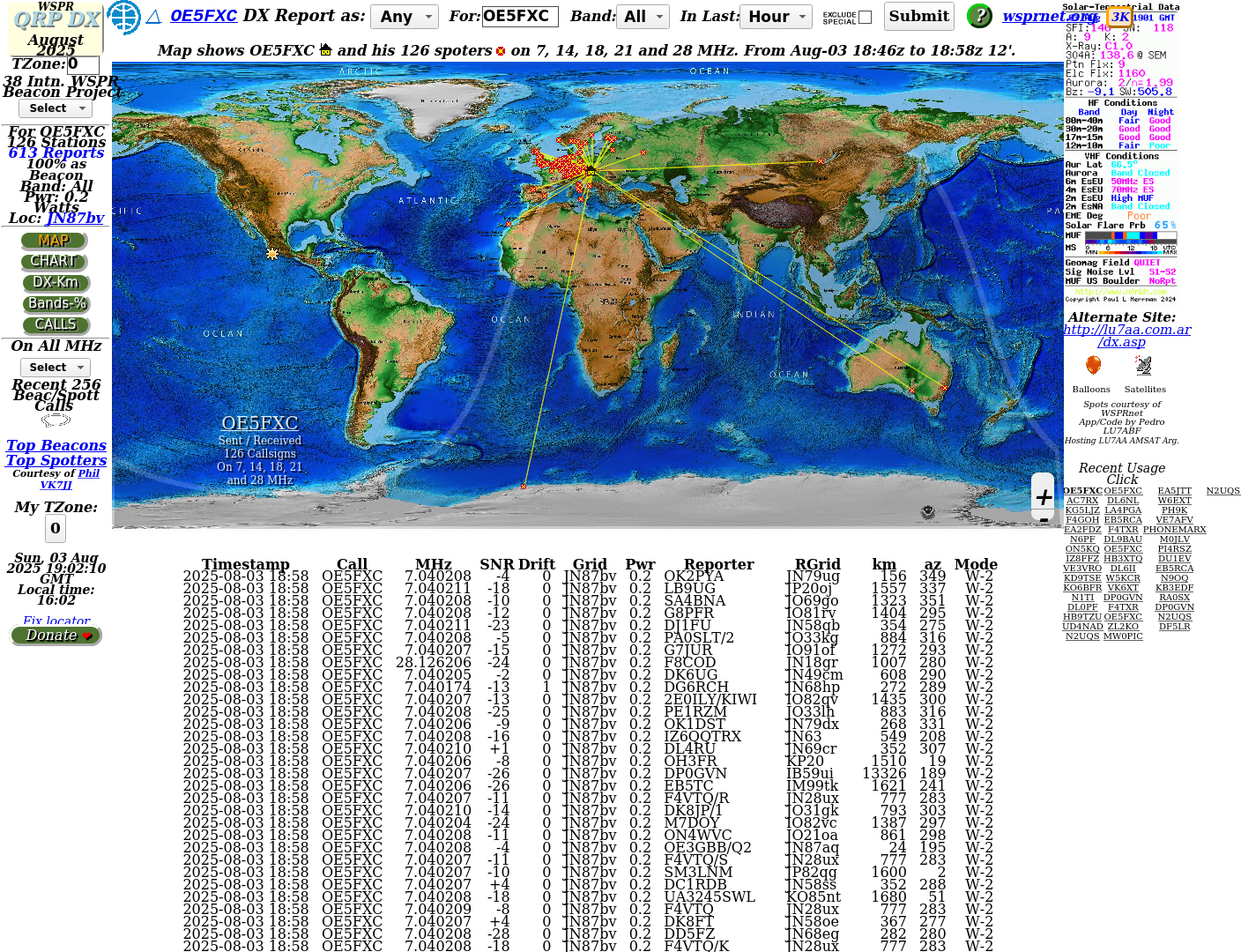Toggle the Exclude Special checkbox

tap(865, 17)
